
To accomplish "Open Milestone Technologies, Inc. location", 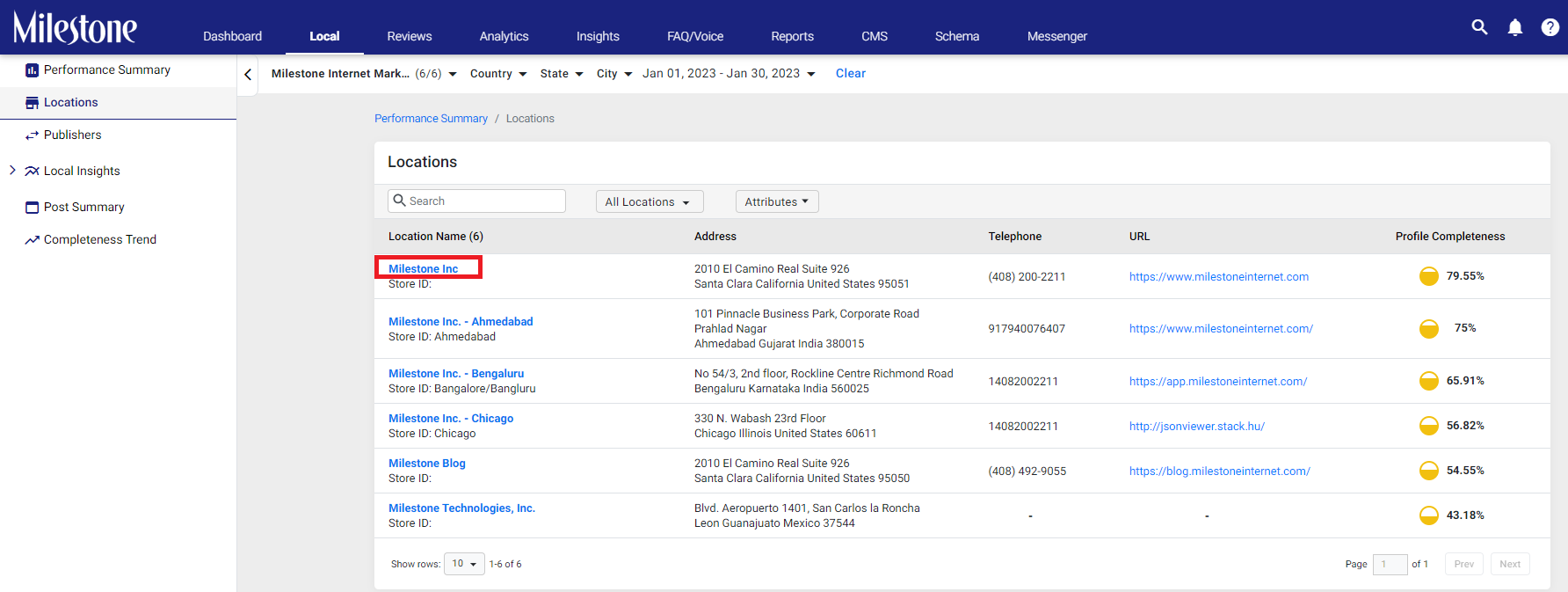I will 461,508.
